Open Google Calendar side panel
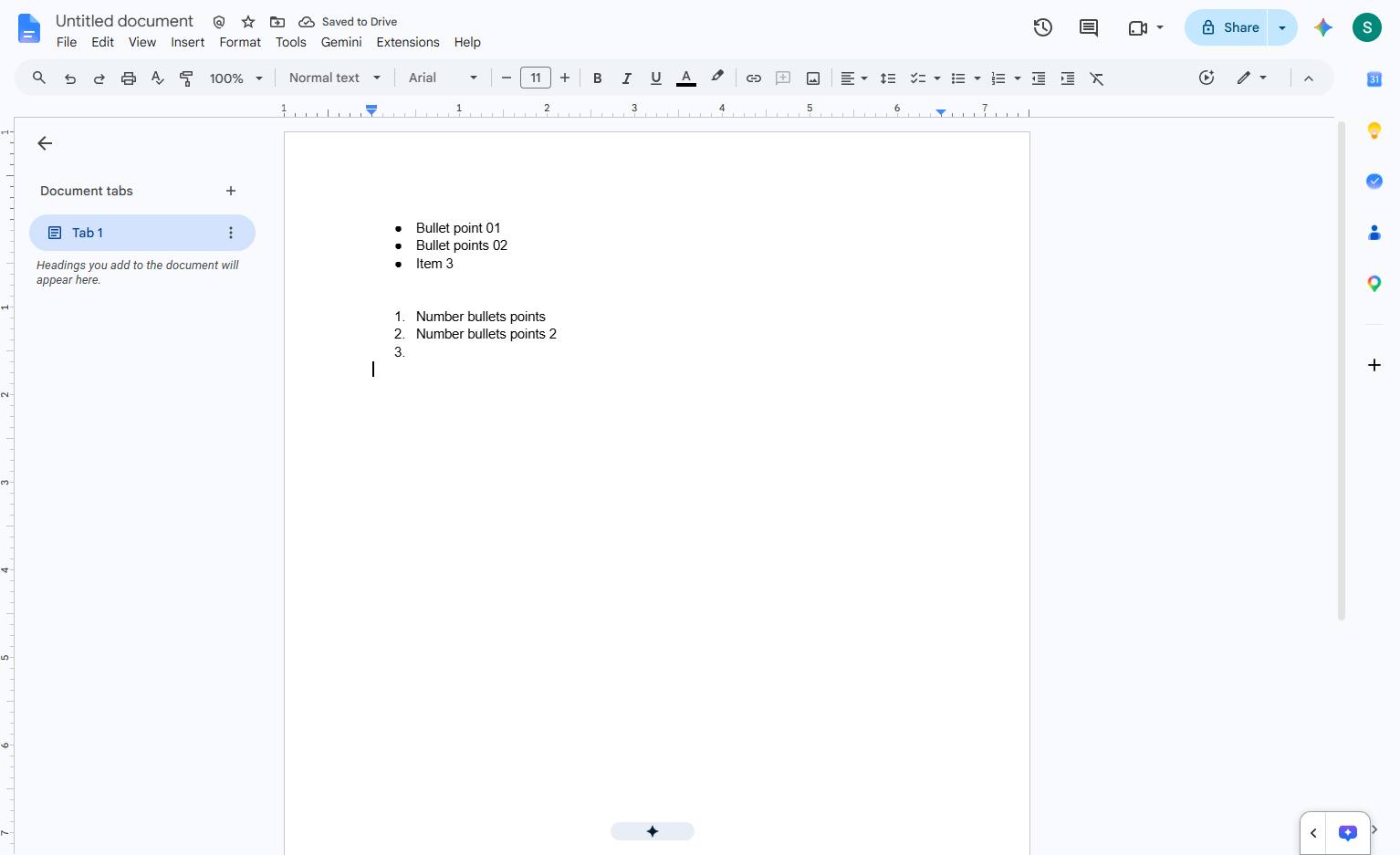The height and width of the screenshot is (855, 1400). pos(1374,79)
